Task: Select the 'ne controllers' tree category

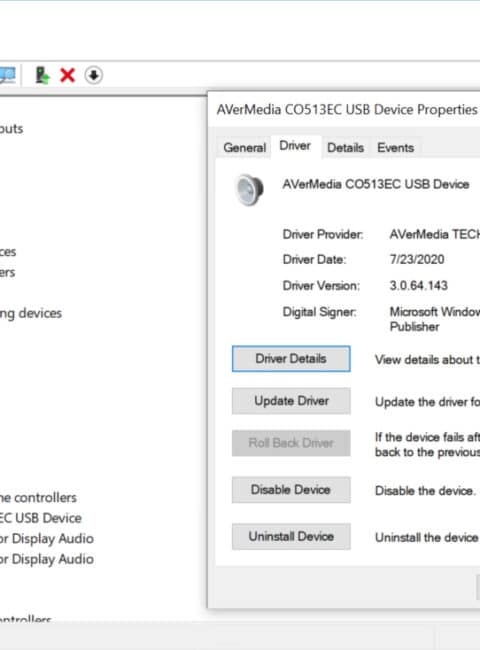Action: pyautogui.click(x=38, y=497)
